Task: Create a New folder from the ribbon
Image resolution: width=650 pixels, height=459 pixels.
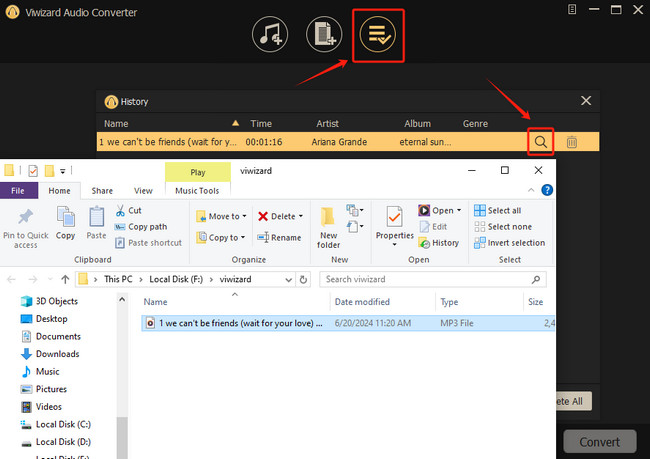Action: 328,228
